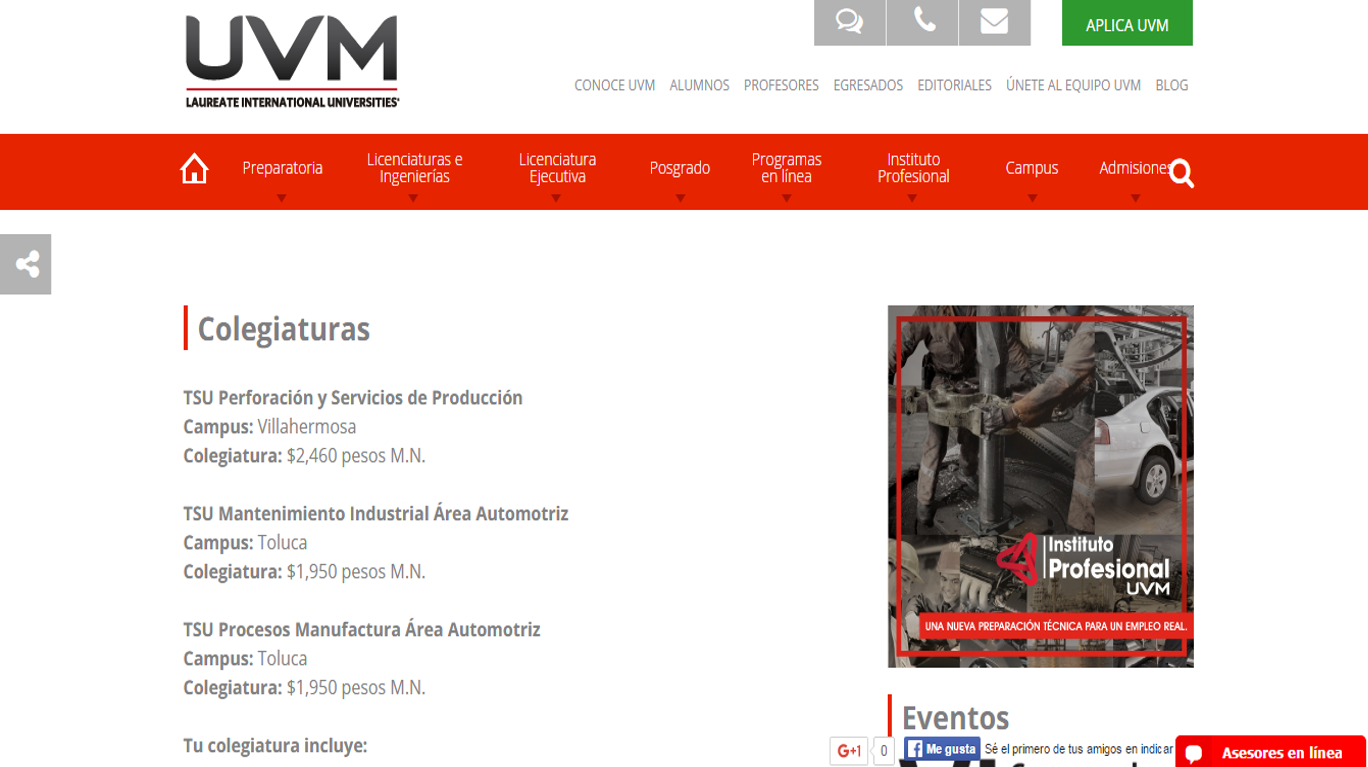Click the share icon on the left edge
The height and width of the screenshot is (767, 1368).
coord(25,264)
